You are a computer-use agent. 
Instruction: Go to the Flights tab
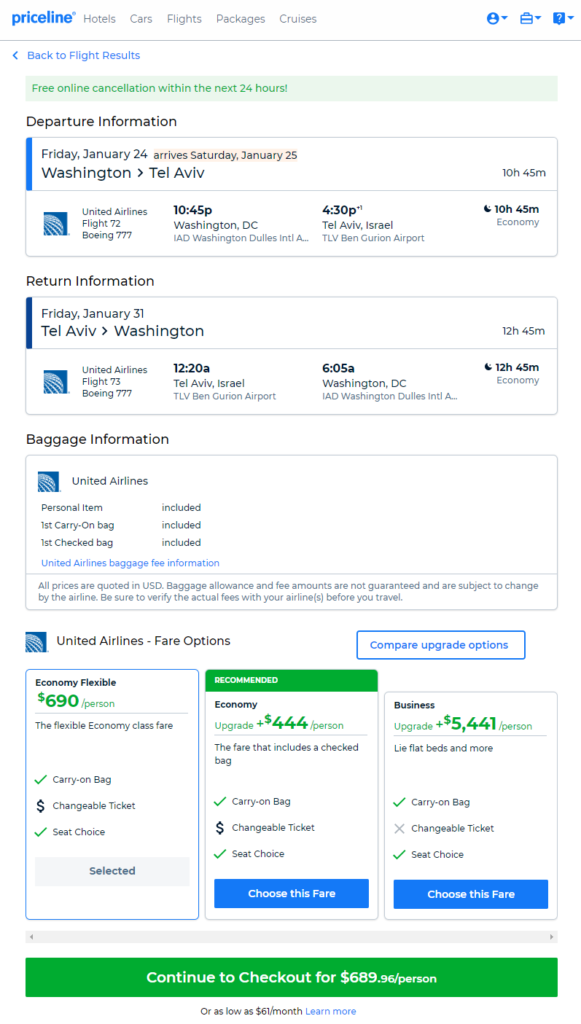coord(184,19)
